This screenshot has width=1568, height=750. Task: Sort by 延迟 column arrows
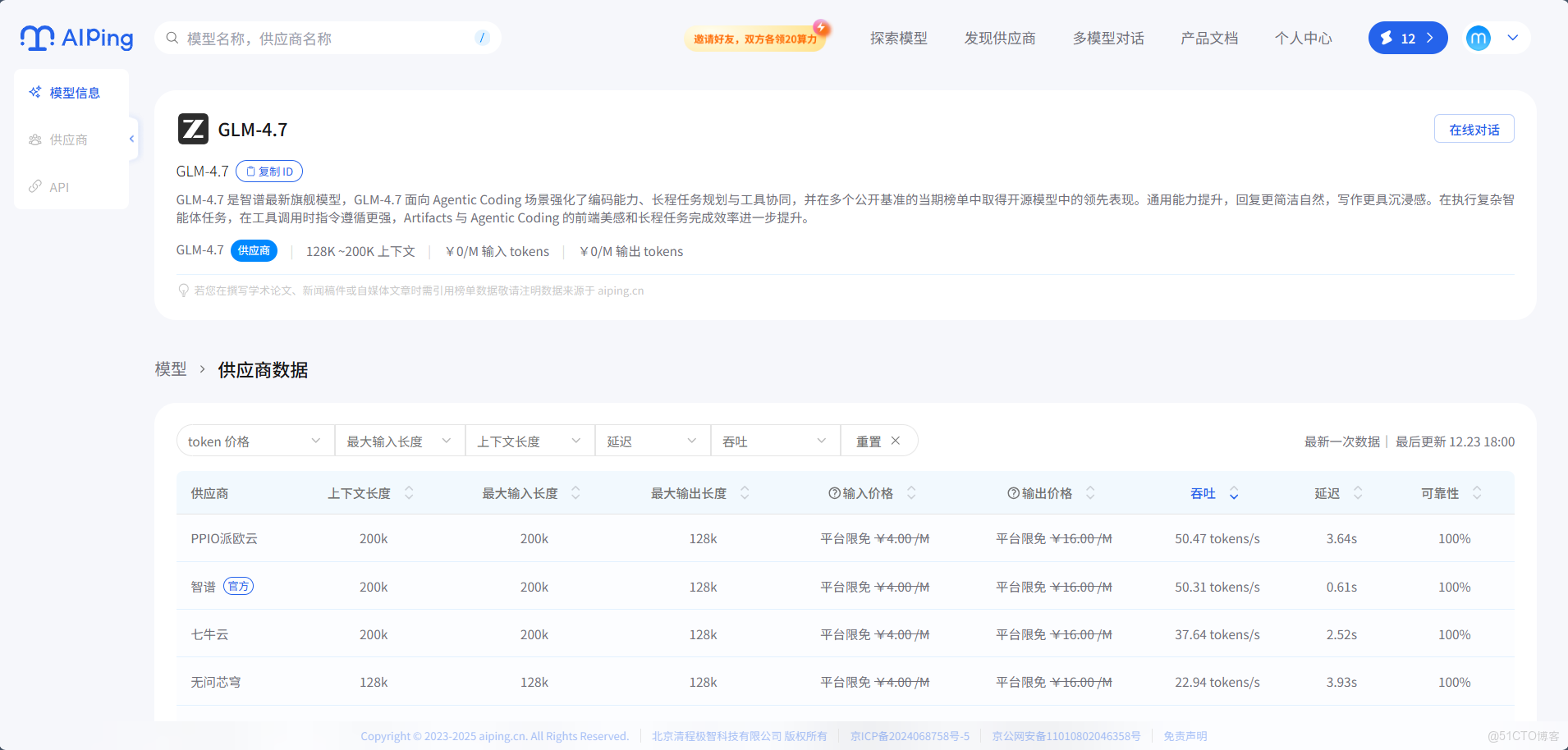1358,493
